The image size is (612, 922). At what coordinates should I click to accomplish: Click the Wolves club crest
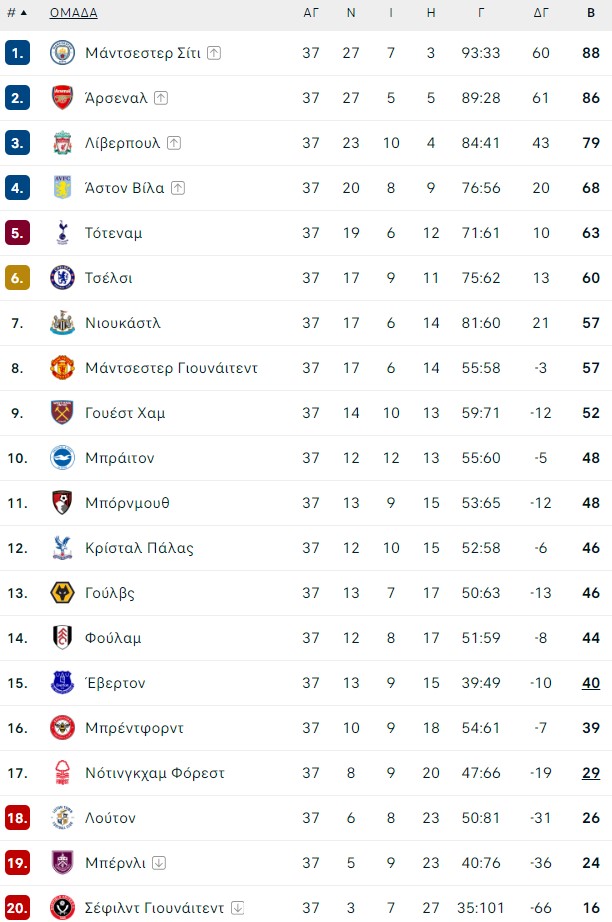click(x=62, y=593)
